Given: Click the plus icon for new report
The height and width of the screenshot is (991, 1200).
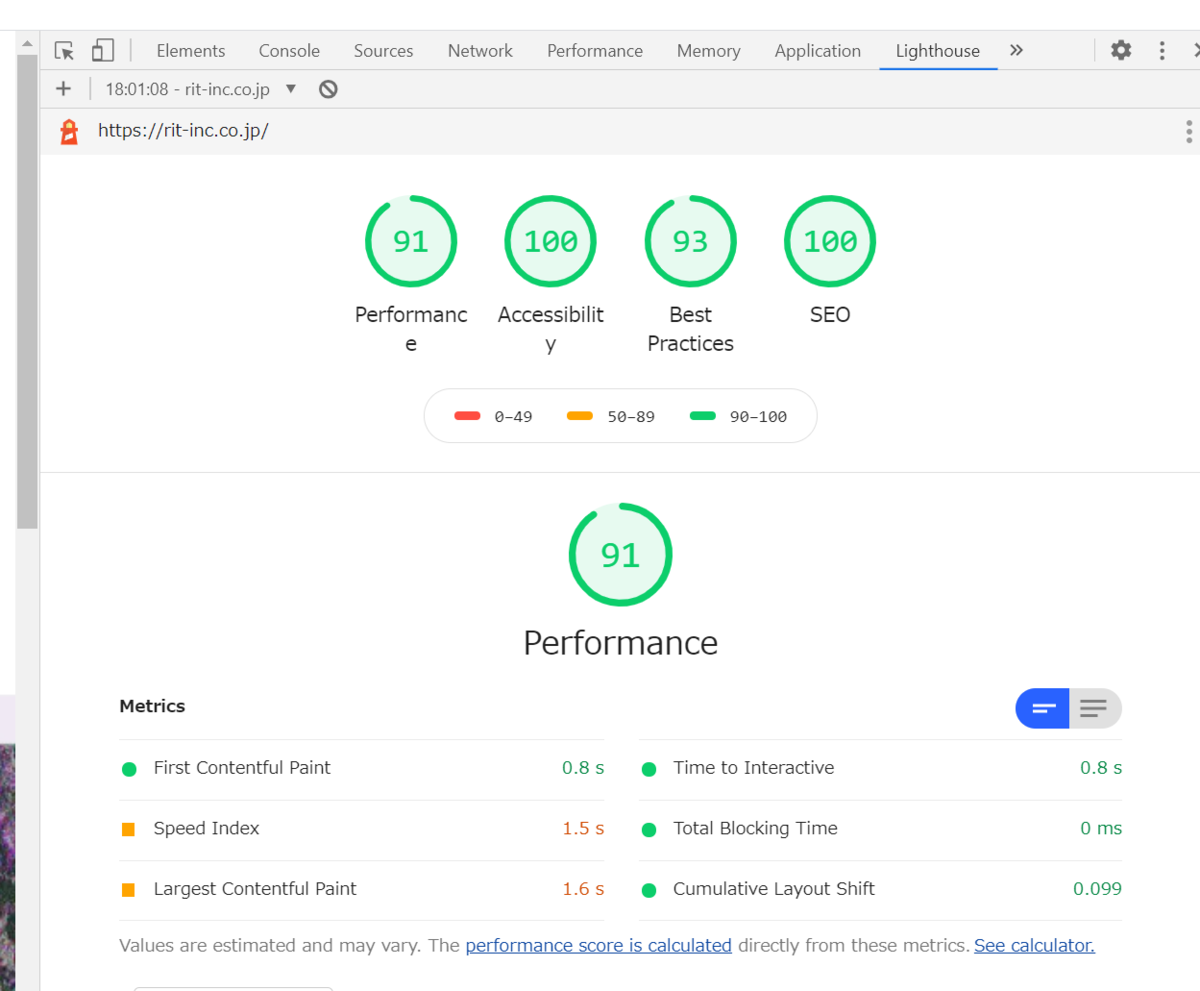Looking at the screenshot, I should [63, 89].
